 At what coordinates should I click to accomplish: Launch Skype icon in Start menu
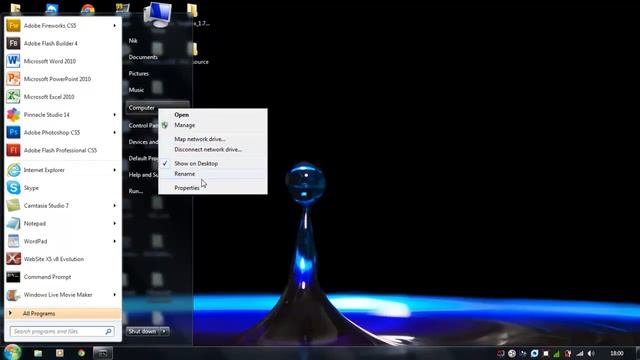13,188
